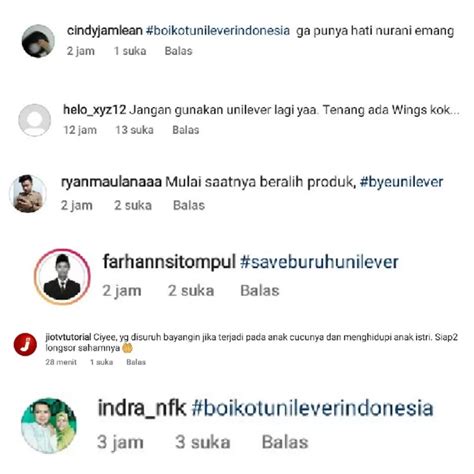
Task: Open cindyjamlean's profile picture
Action: coord(38,41)
